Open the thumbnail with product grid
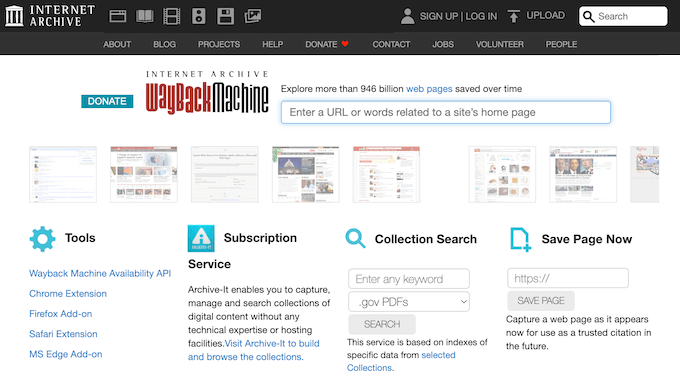The height and width of the screenshot is (384, 680). [x=502, y=174]
